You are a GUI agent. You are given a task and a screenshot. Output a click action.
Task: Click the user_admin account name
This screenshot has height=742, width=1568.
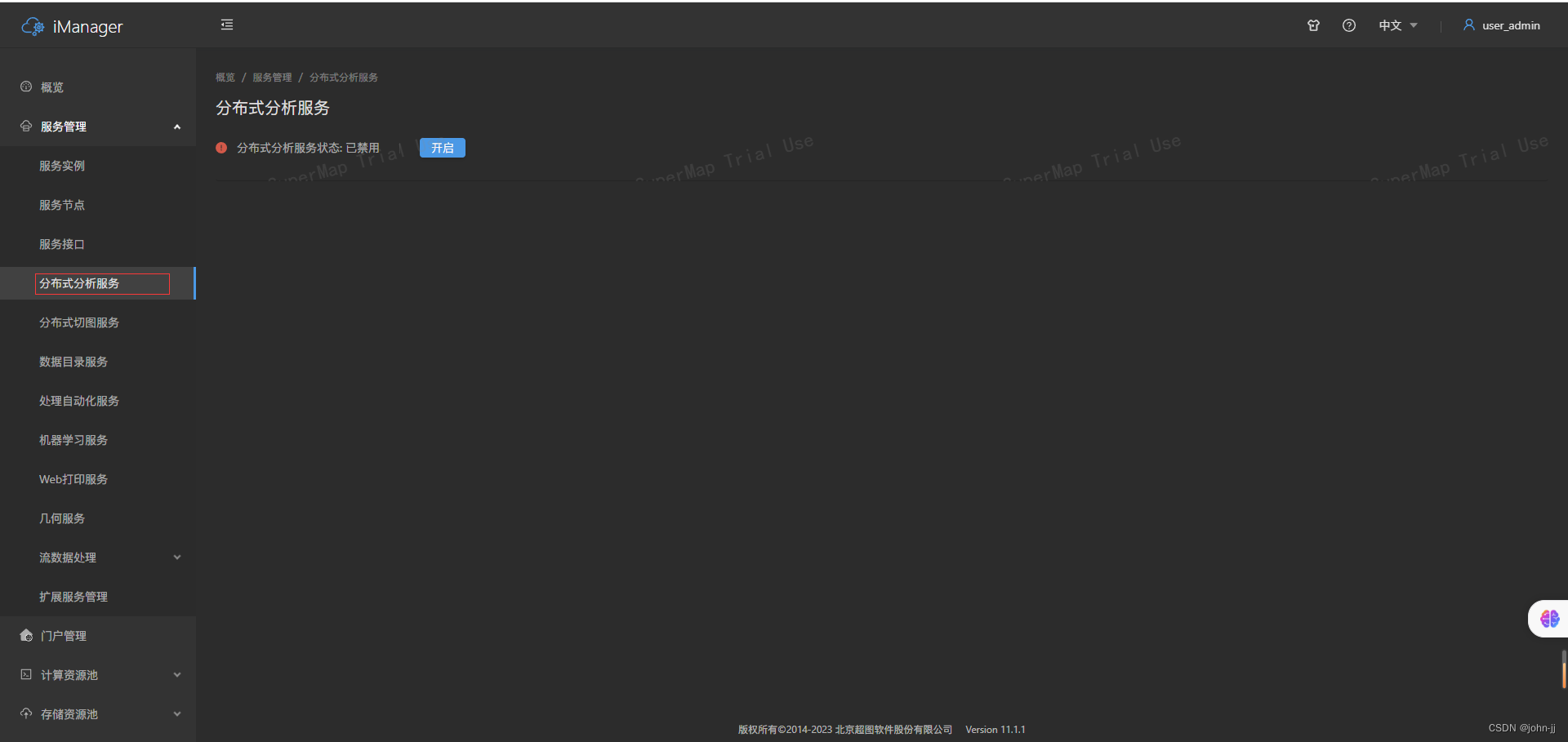[x=1511, y=25]
